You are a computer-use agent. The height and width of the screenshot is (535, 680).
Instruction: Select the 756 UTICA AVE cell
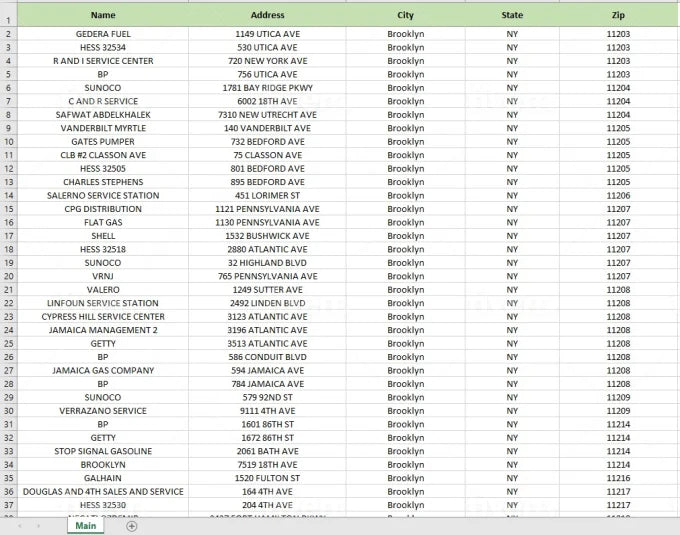click(267, 74)
